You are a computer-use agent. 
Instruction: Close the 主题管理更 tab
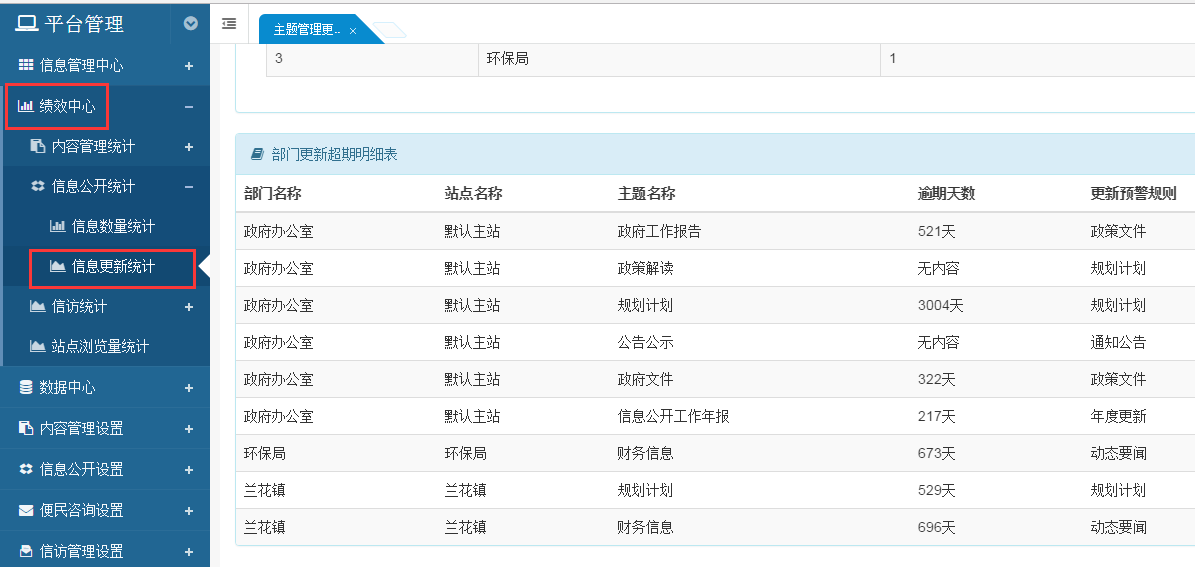point(353,31)
